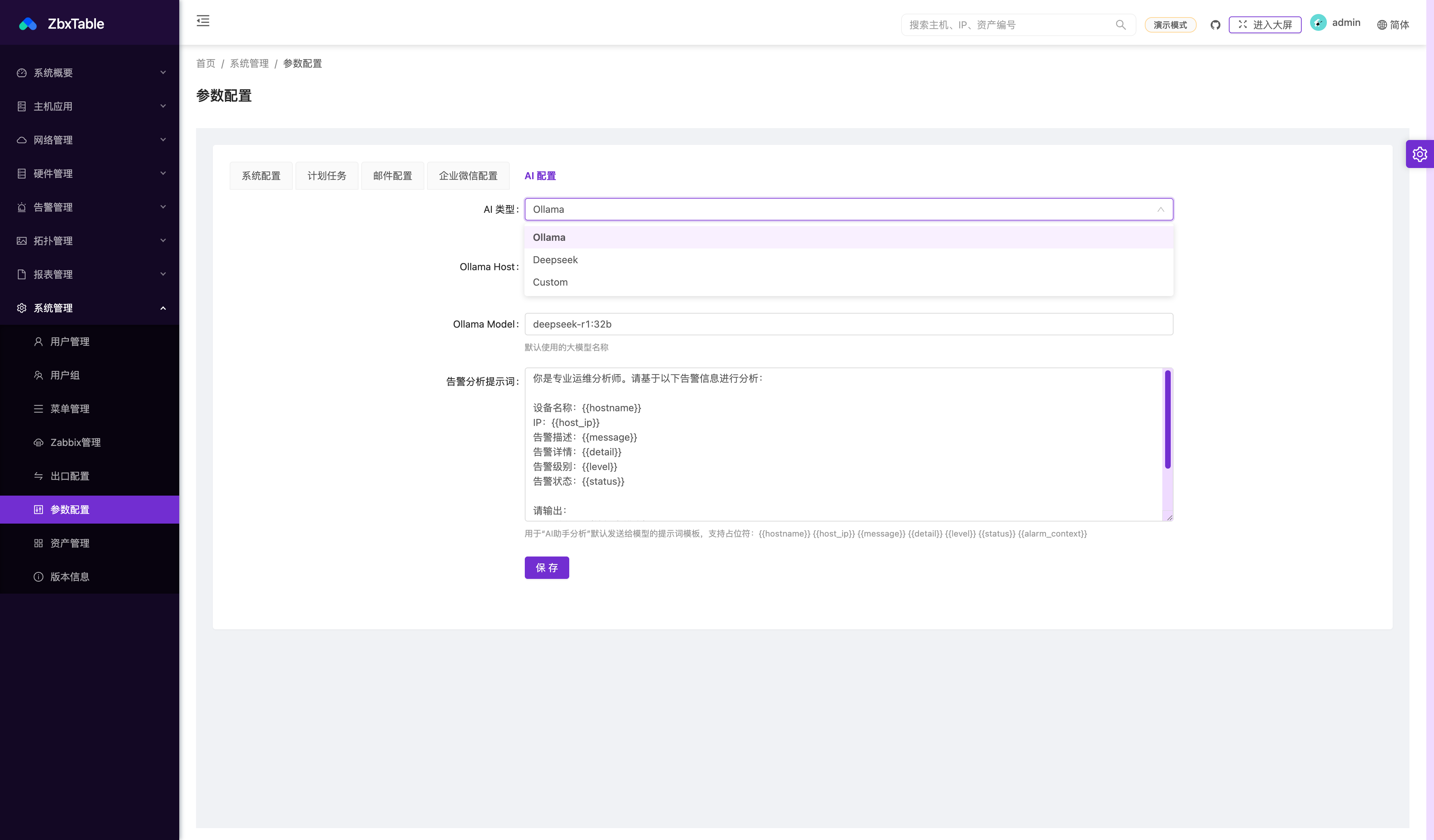Click the 菜单管理 list icon
The height and width of the screenshot is (840, 1434).
[38, 408]
